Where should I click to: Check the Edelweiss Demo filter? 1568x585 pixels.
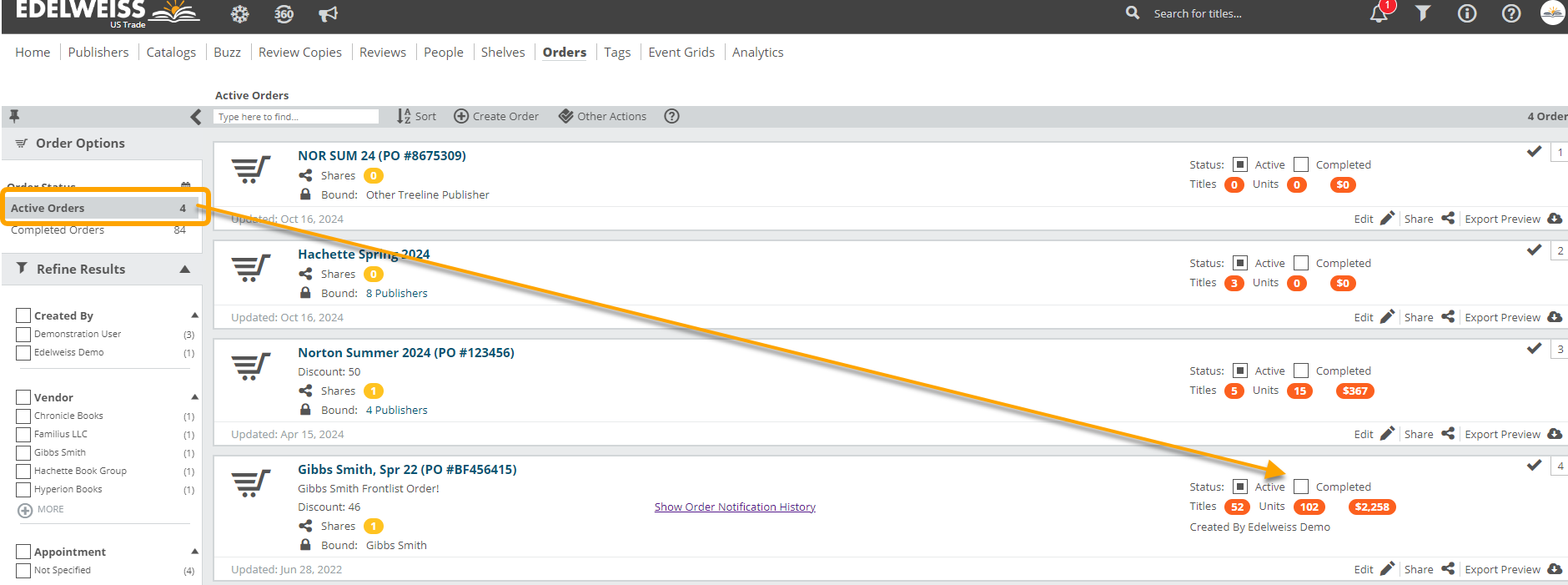point(23,353)
